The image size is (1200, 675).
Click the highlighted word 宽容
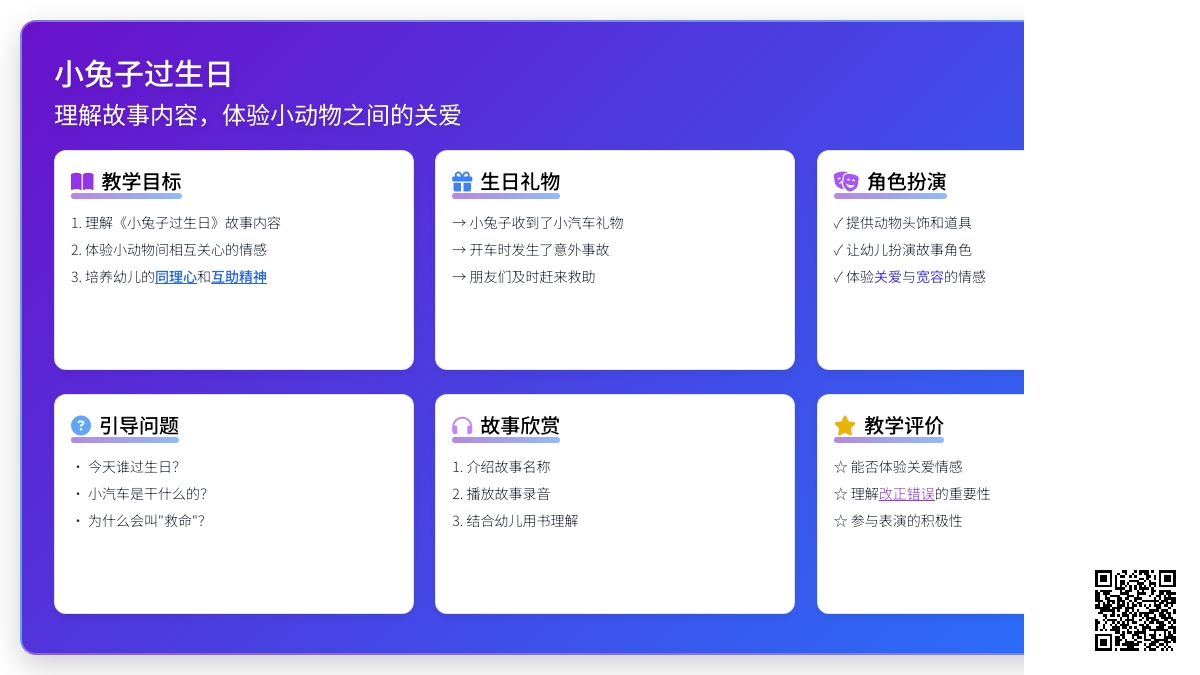930,277
